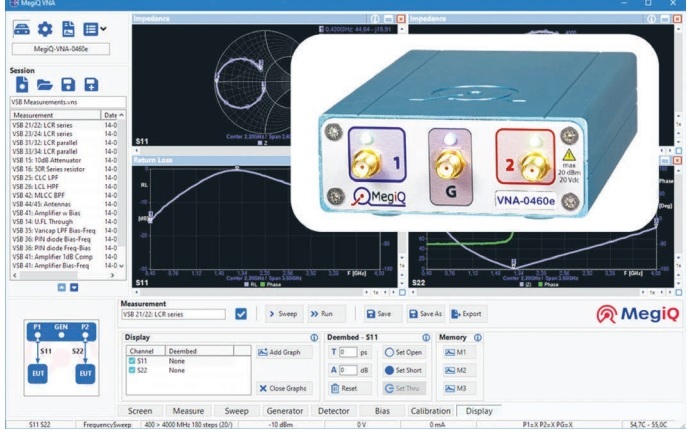Click the A attenuation dB input field

click(348, 370)
